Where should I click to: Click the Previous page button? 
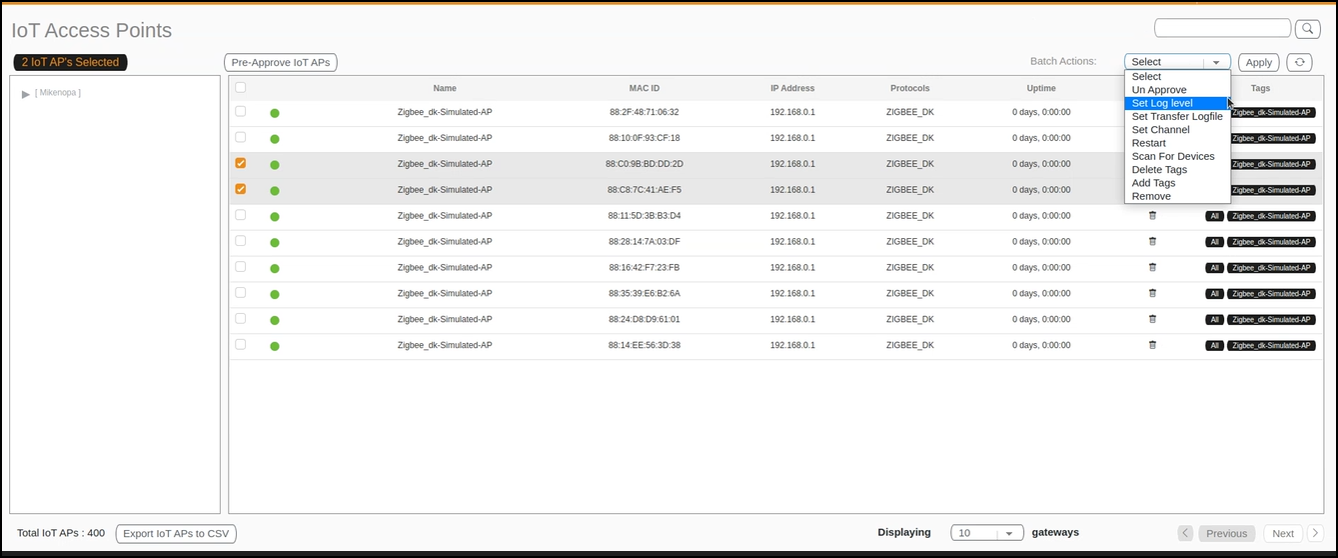pyautogui.click(x=1226, y=533)
